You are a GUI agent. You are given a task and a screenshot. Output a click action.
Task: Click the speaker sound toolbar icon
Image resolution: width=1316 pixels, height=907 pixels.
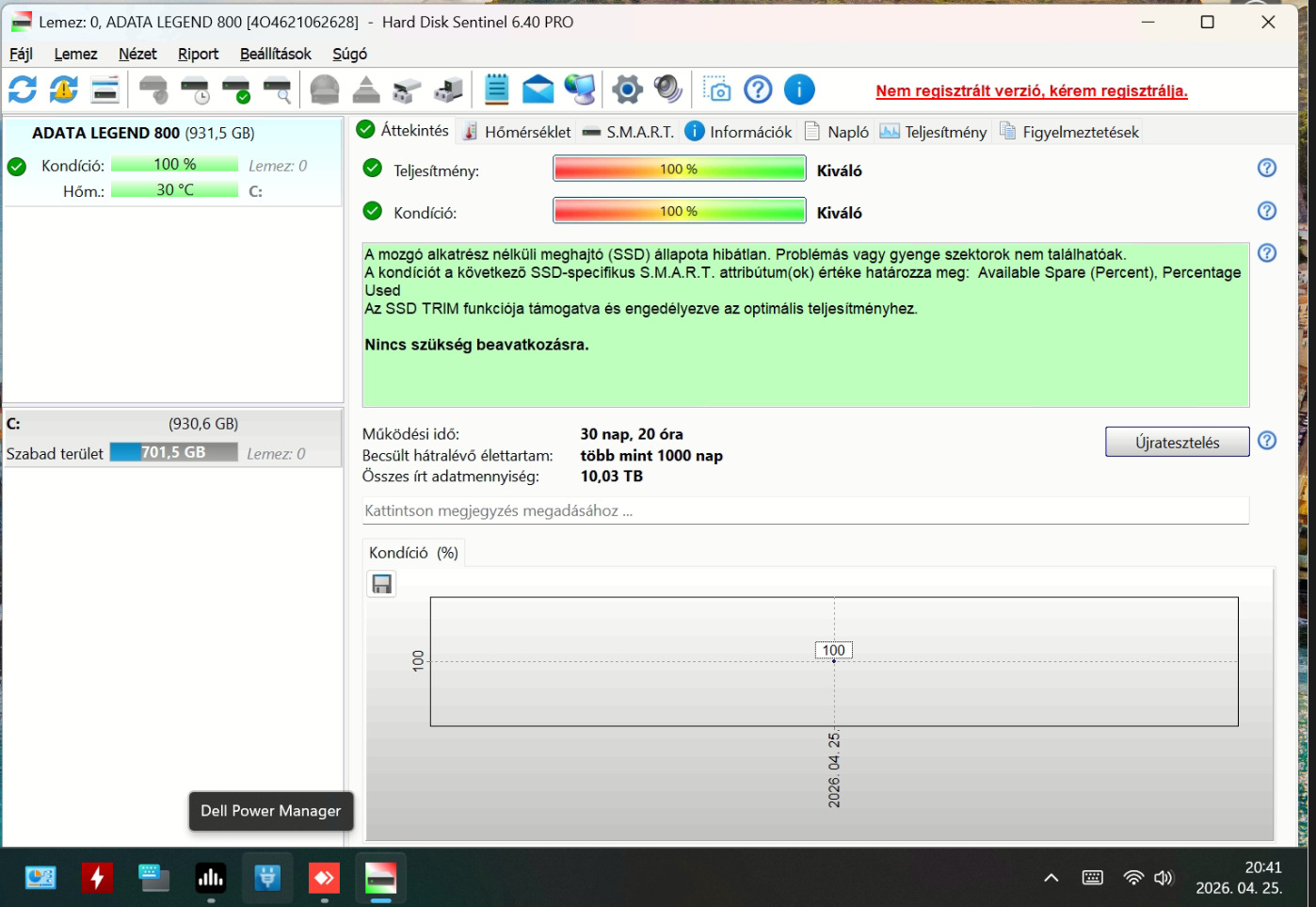click(x=668, y=90)
